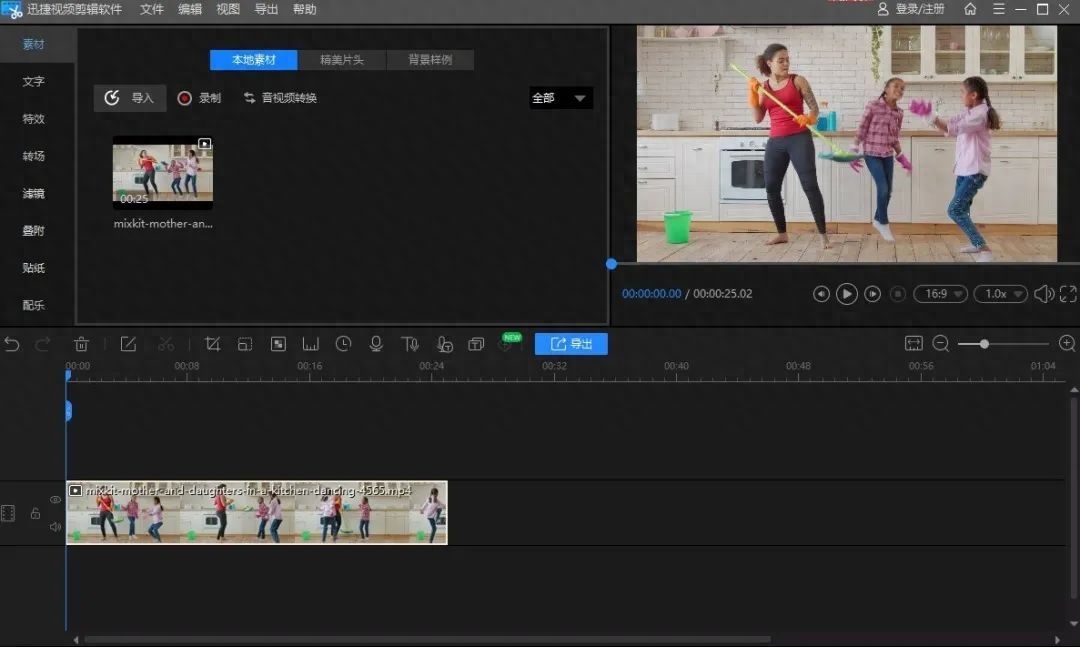Image resolution: width=1080 pixels, height=647 pixels.
Task: Click the text-to-speech icon in the toolbar
Action: click(410, 344)
